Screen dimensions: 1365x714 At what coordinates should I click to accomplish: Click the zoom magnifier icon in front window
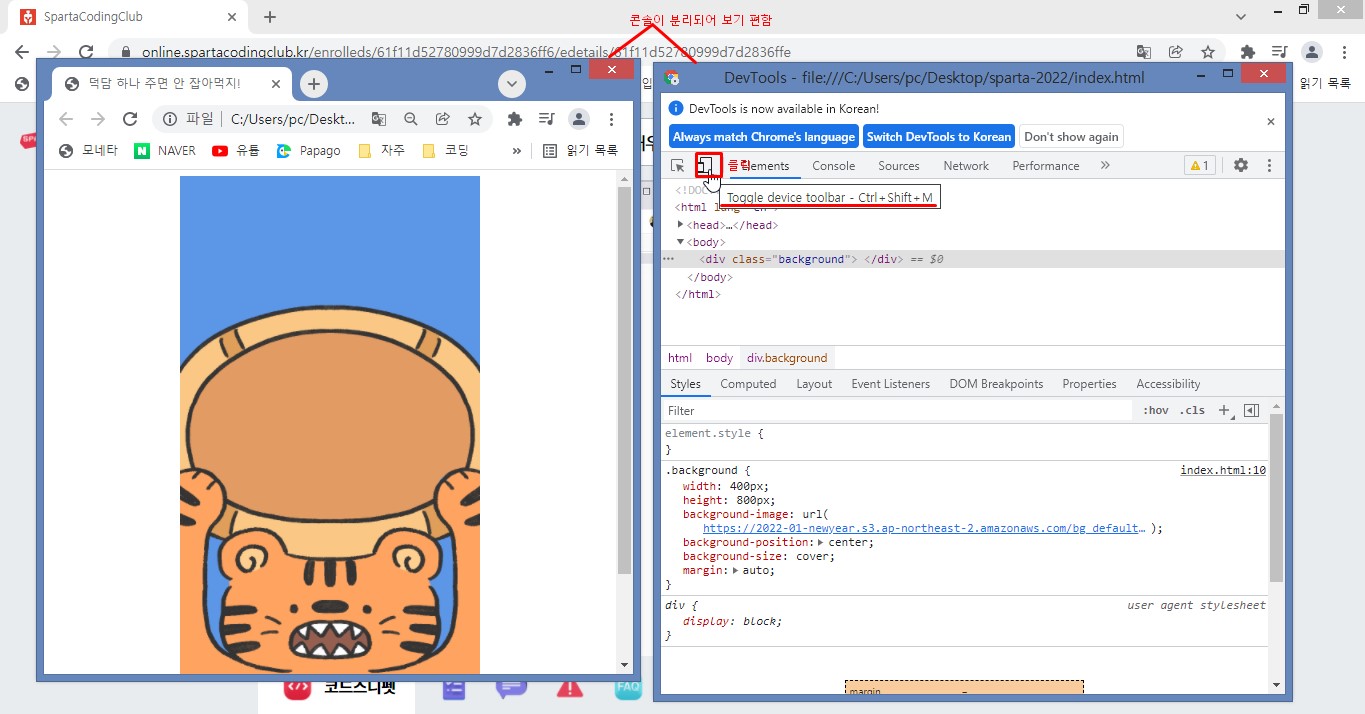[411, 119]
